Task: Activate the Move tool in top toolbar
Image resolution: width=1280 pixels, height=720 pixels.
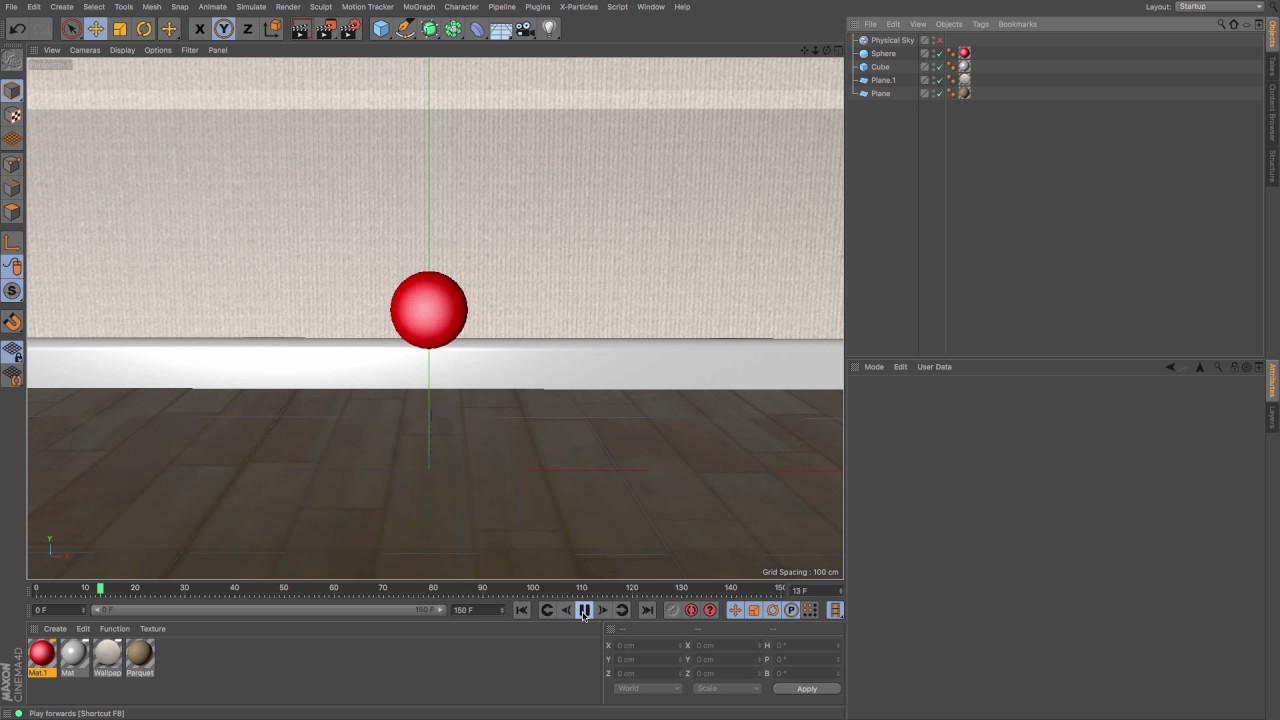Action: (x=96, y=29)
